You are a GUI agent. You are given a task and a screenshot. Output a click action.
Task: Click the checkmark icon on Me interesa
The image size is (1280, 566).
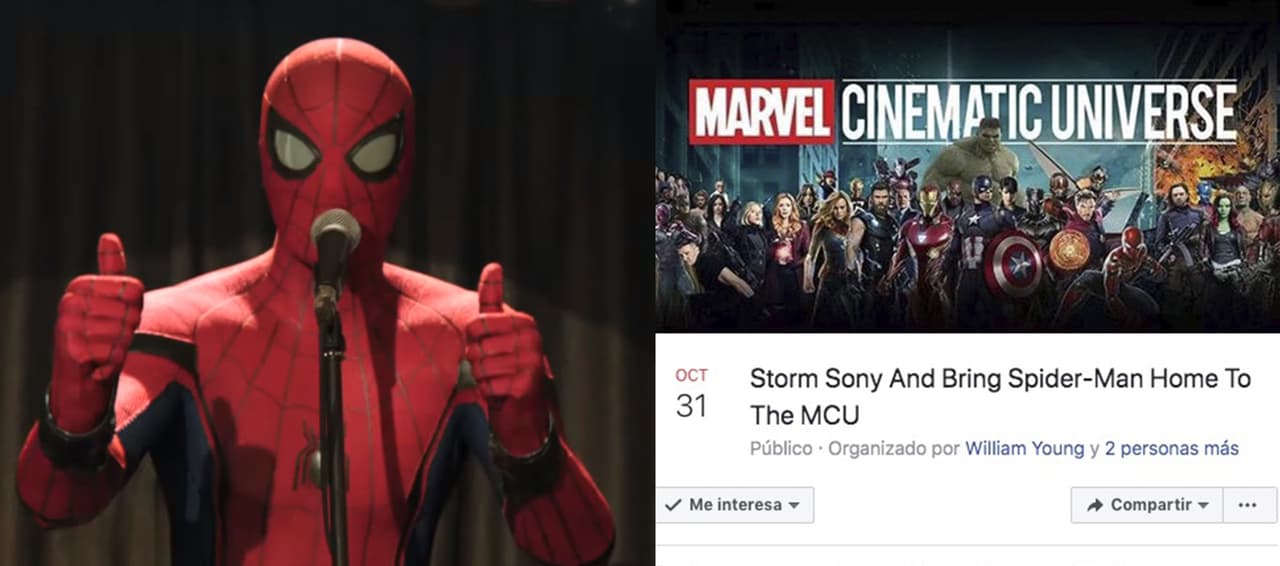point(674,505)
